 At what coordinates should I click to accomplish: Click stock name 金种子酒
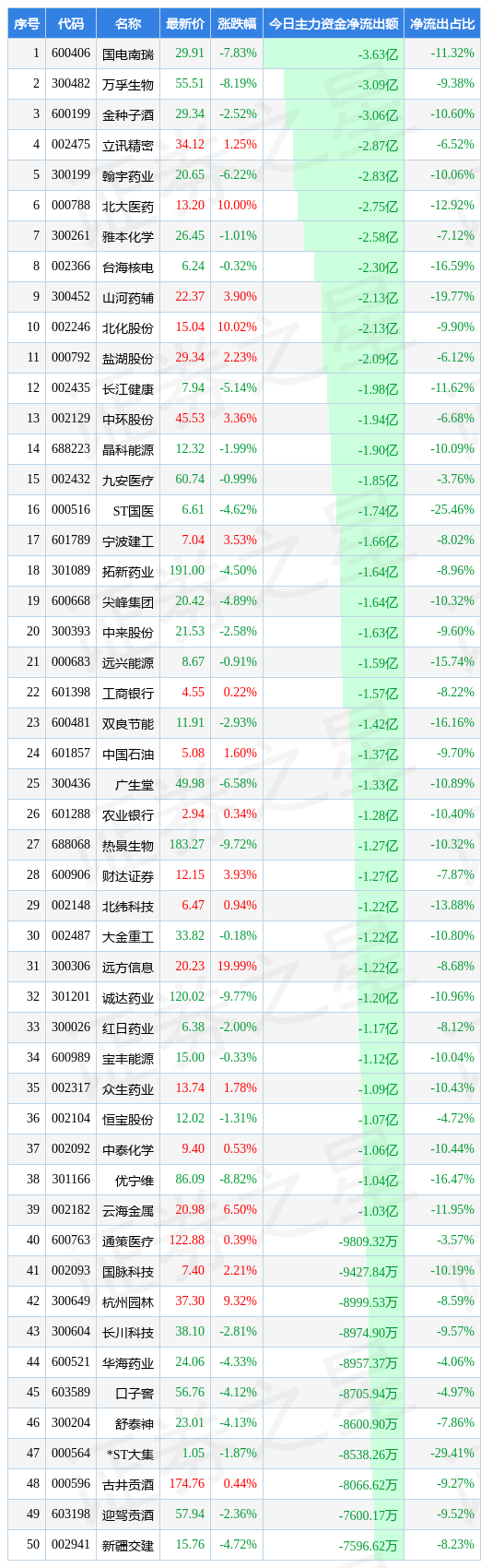[x=128, y=114]
